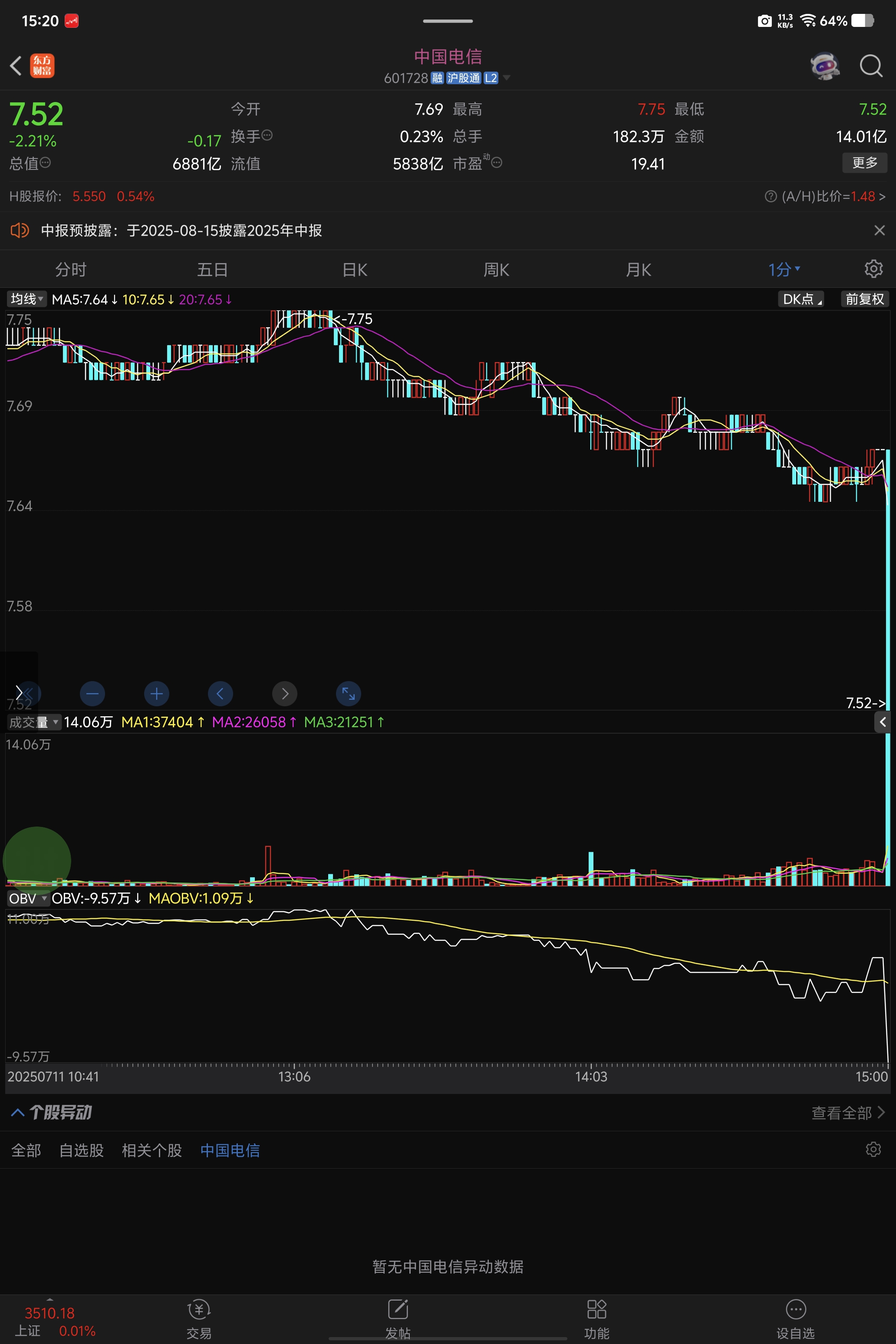The image size is (896, 1344).
Task: Tap the 融 badge
Action: pos(437,78)
